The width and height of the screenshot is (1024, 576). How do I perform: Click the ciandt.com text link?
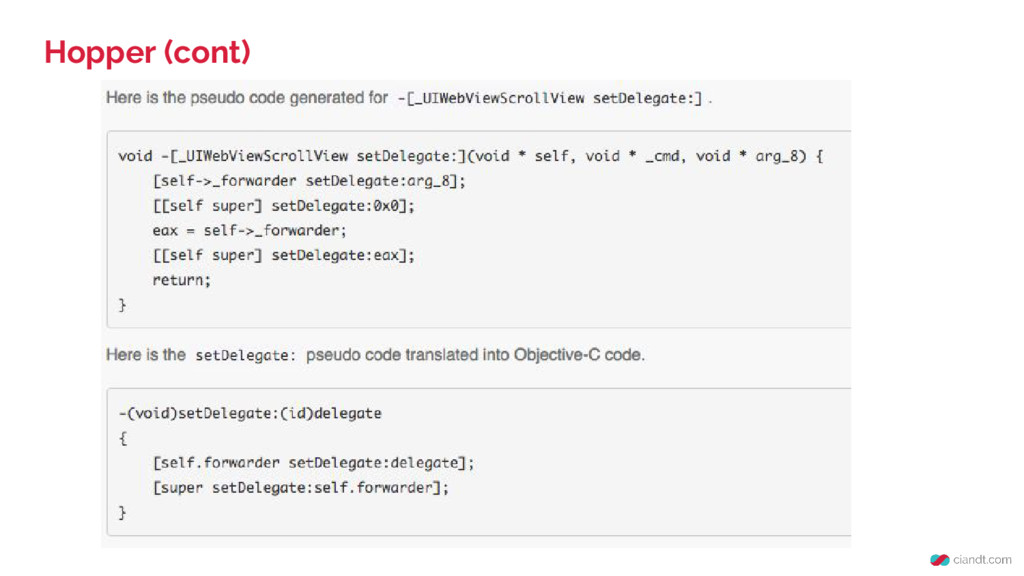pyautogui.click(x=982, y=560)
